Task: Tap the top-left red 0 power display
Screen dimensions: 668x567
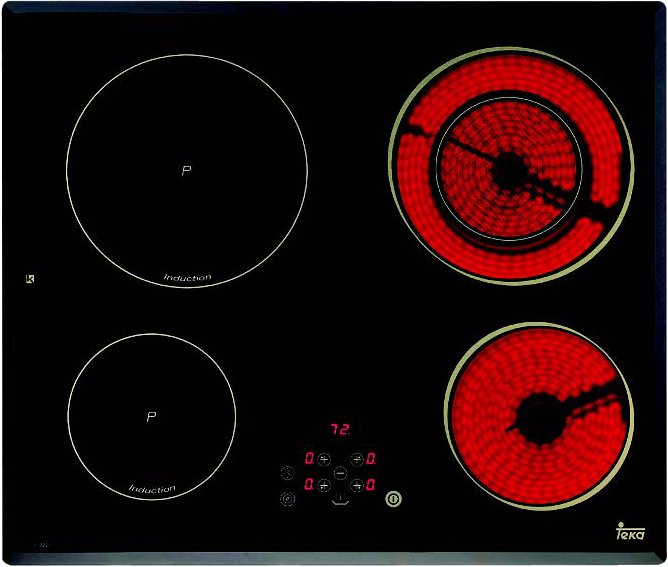Action: (309, 459)
